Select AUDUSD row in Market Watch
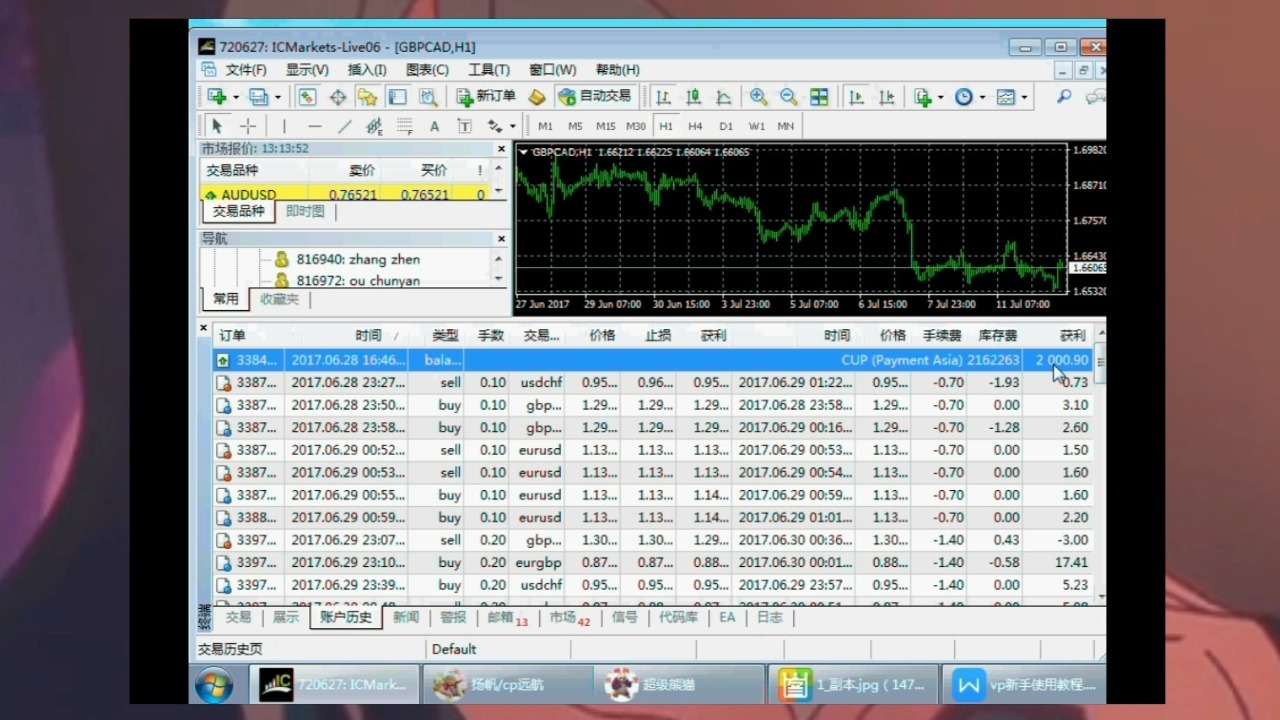1280x720 pixels. tap(345, 195)
